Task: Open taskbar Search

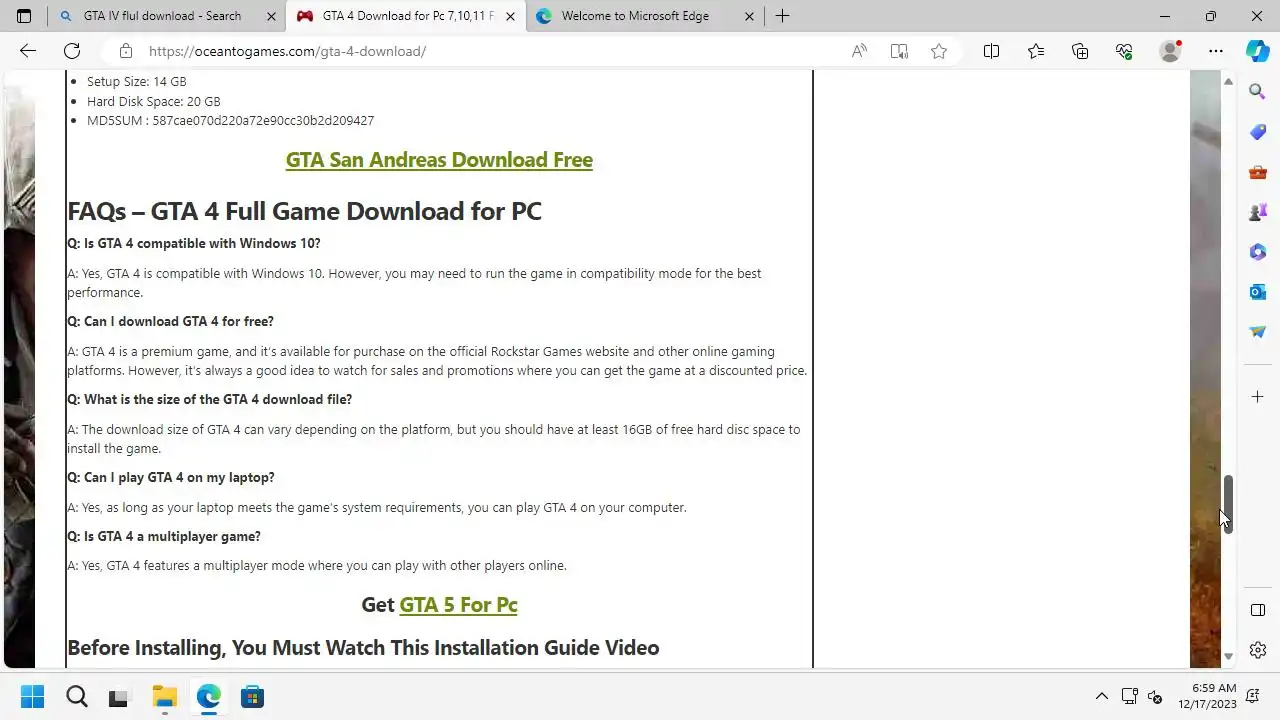Action: [76, 696]
